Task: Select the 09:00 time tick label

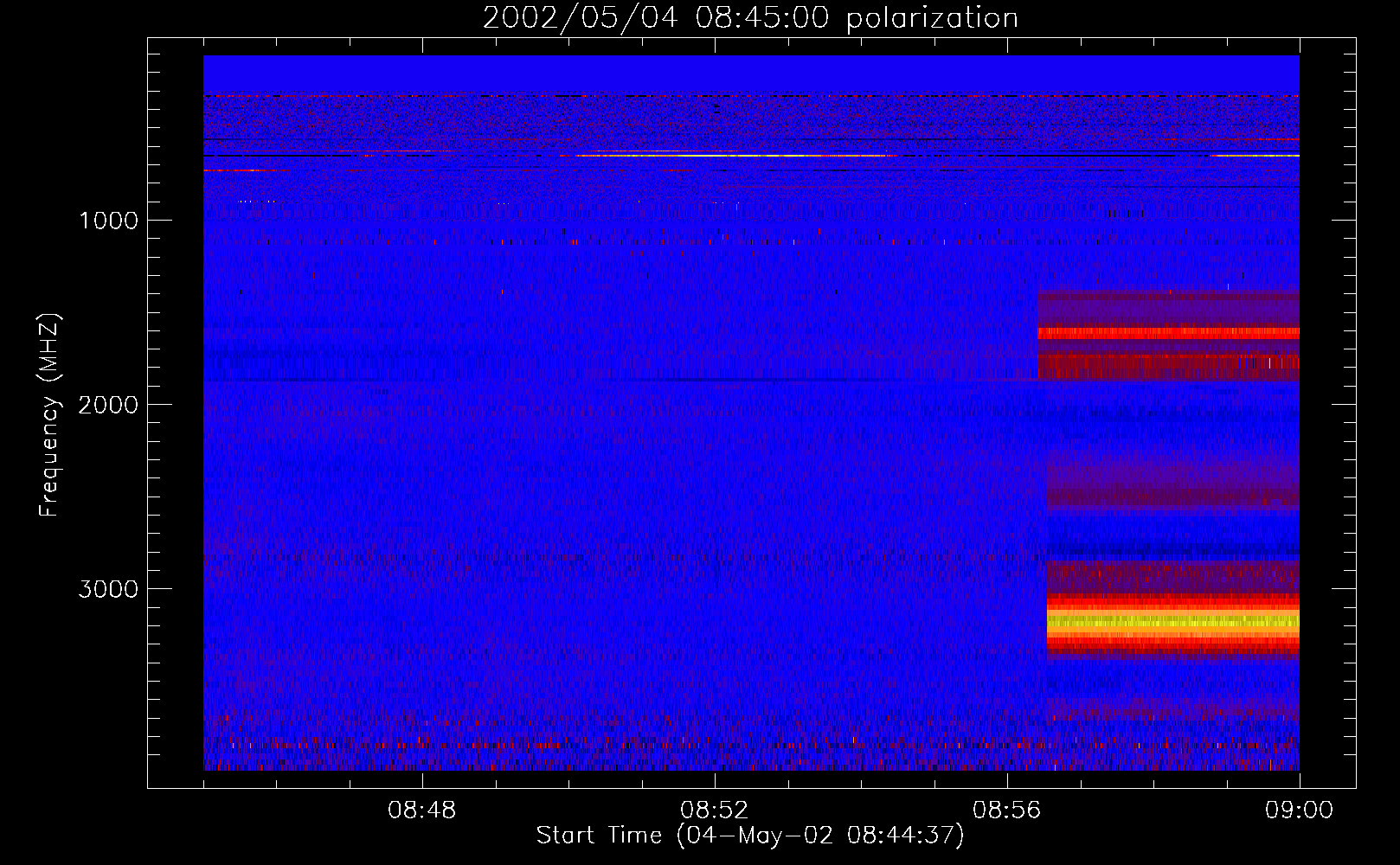Action: (1300, 811)
